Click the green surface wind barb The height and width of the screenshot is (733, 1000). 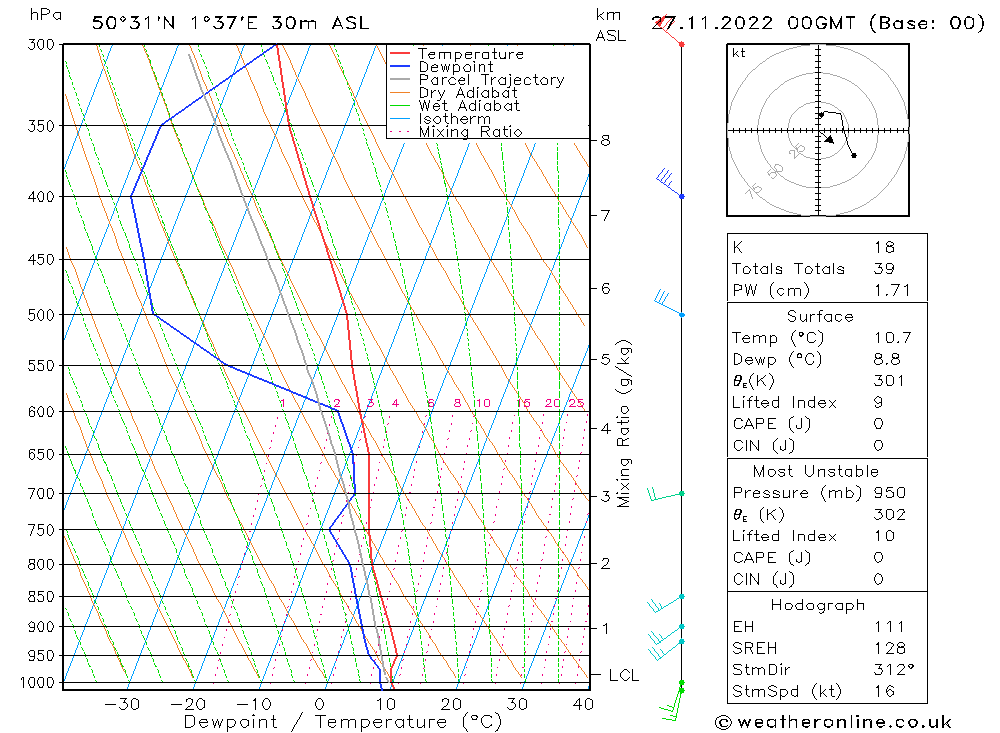673,702
